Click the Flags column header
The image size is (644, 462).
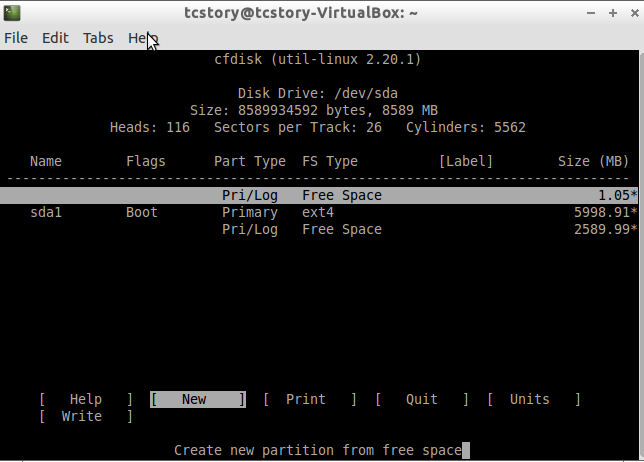[x=146, y=161]
